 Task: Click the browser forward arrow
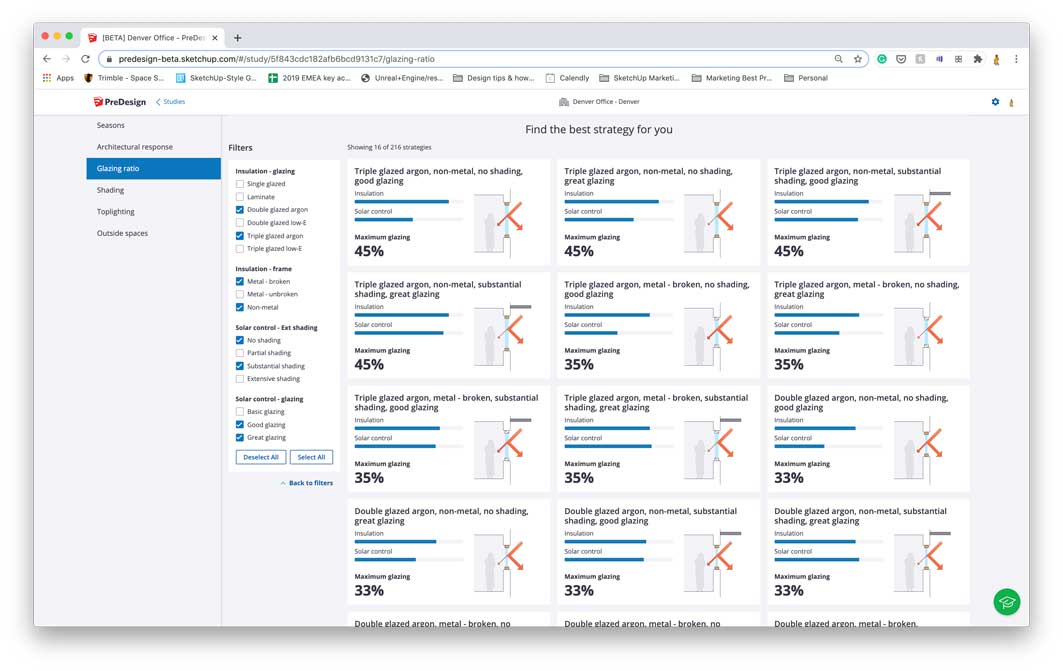coord(66,59)
